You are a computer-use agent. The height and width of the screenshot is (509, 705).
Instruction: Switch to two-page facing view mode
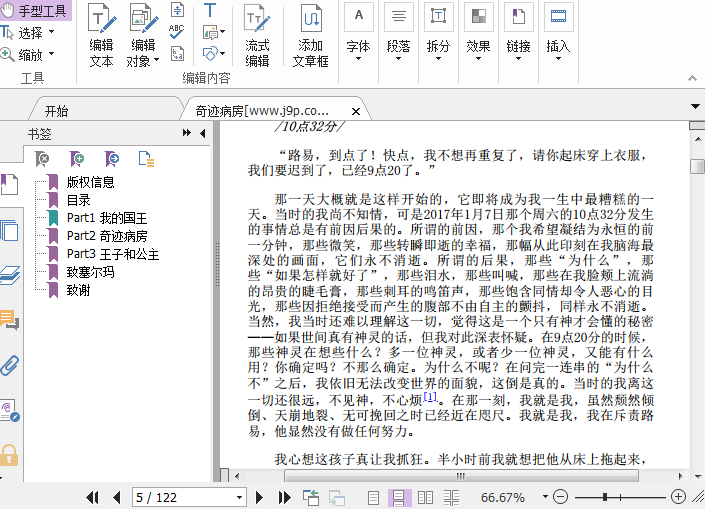point(425,497)
